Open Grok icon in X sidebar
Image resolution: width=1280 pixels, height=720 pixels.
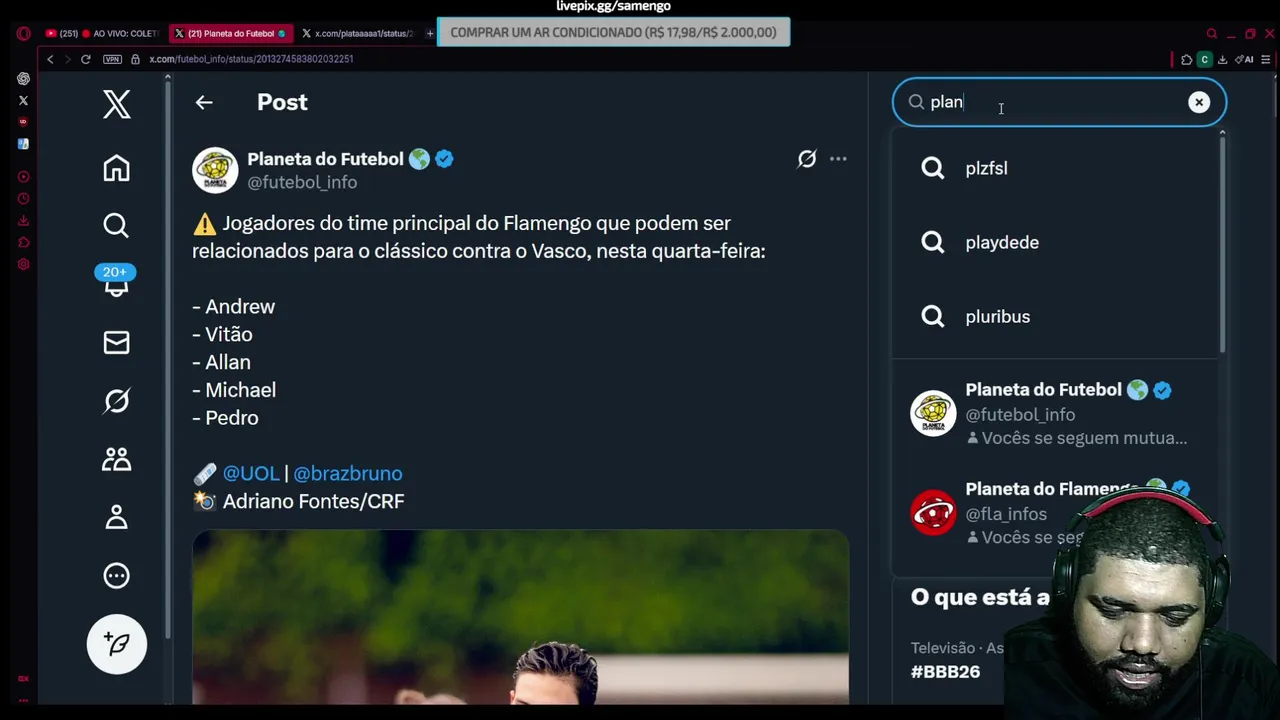click(x=116, y=401)
